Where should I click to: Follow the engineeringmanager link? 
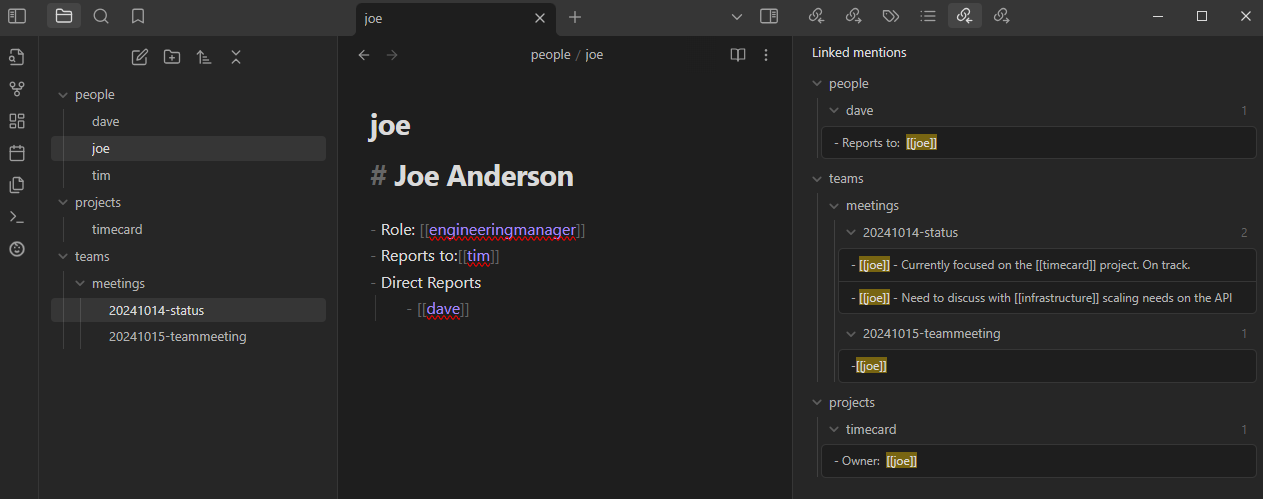point(503,230)
